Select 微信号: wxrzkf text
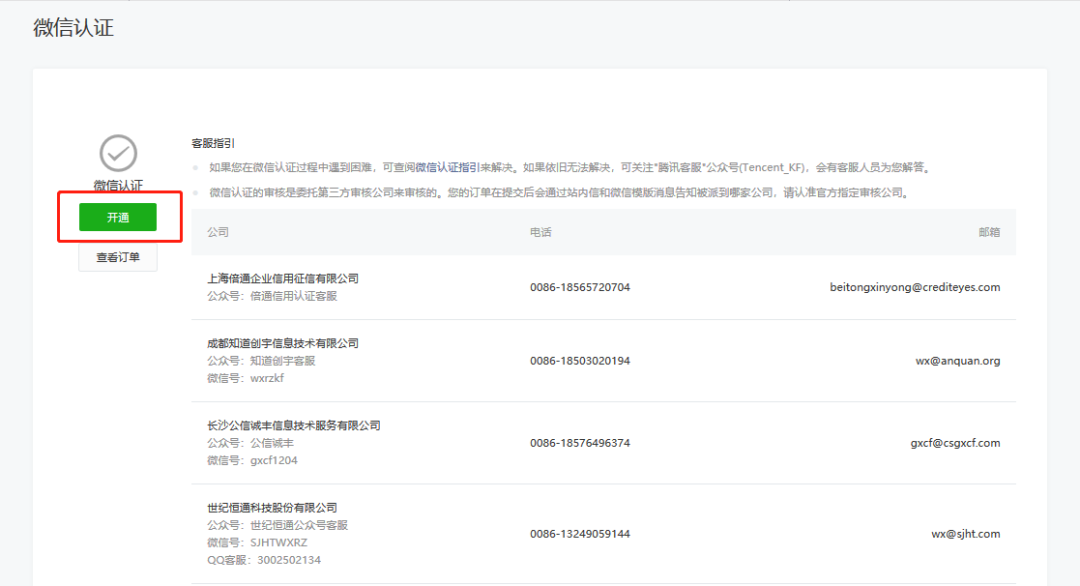 click(245, 378)
